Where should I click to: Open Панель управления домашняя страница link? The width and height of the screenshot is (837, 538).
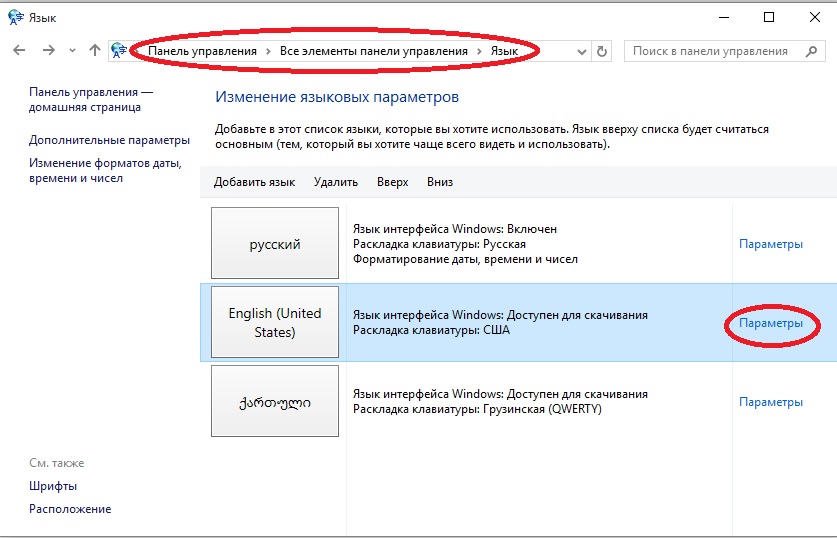(x=91, y=99)
